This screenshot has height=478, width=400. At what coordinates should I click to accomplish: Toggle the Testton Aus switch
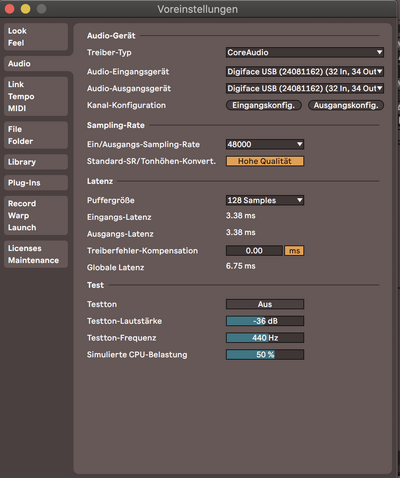(265, 304)
